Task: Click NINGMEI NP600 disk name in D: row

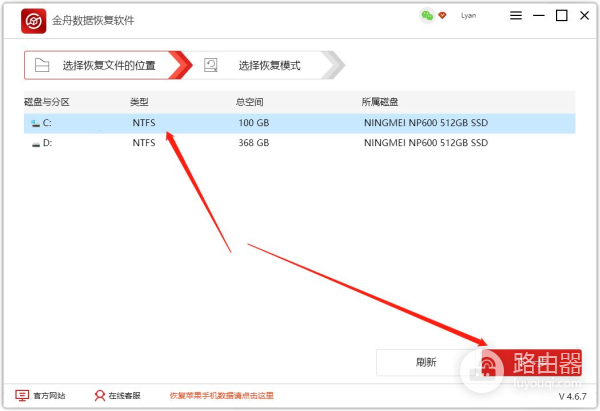Action: [x=426, y=143]
